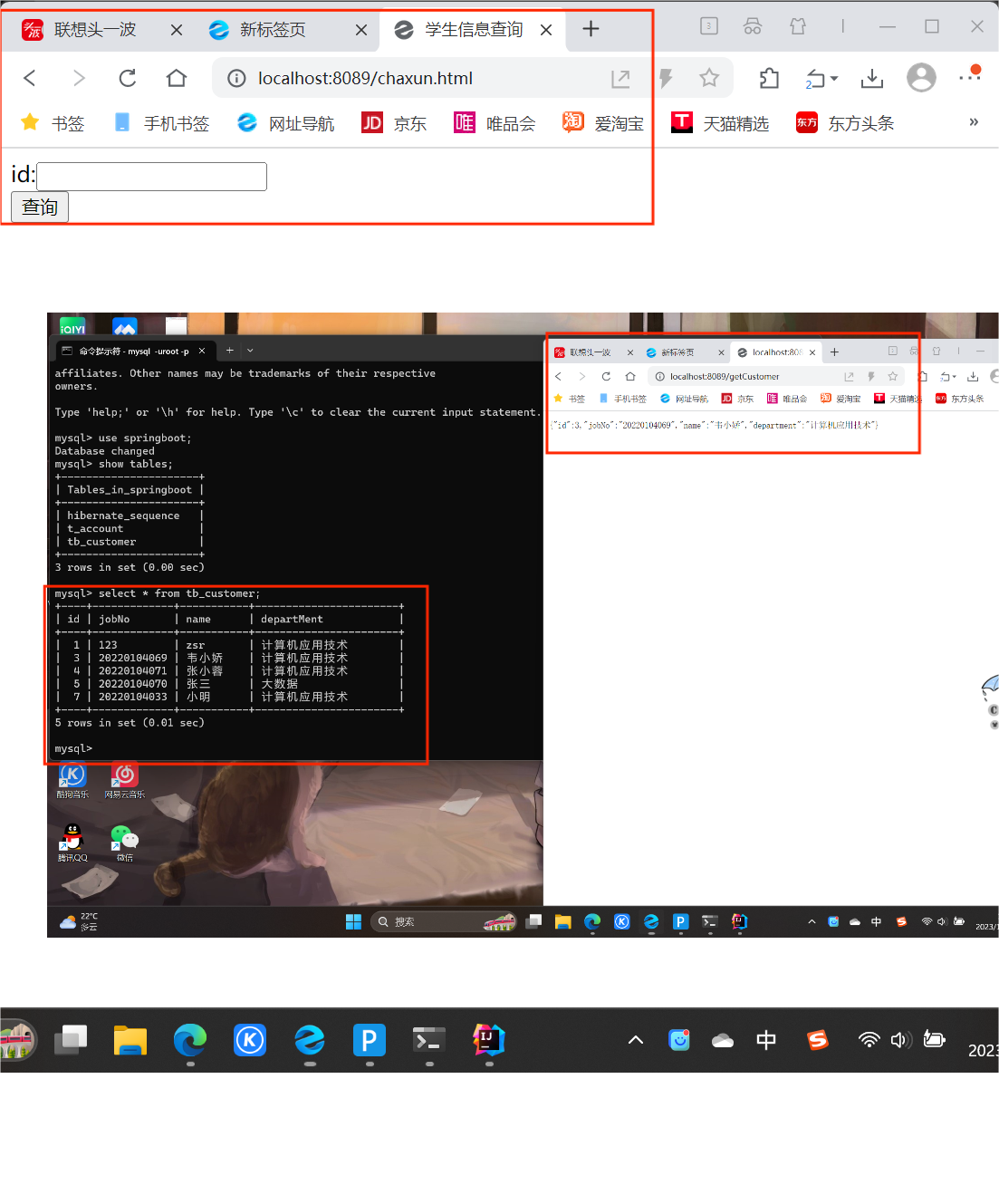Click the forward navigation arrow

tap(79, 79)
